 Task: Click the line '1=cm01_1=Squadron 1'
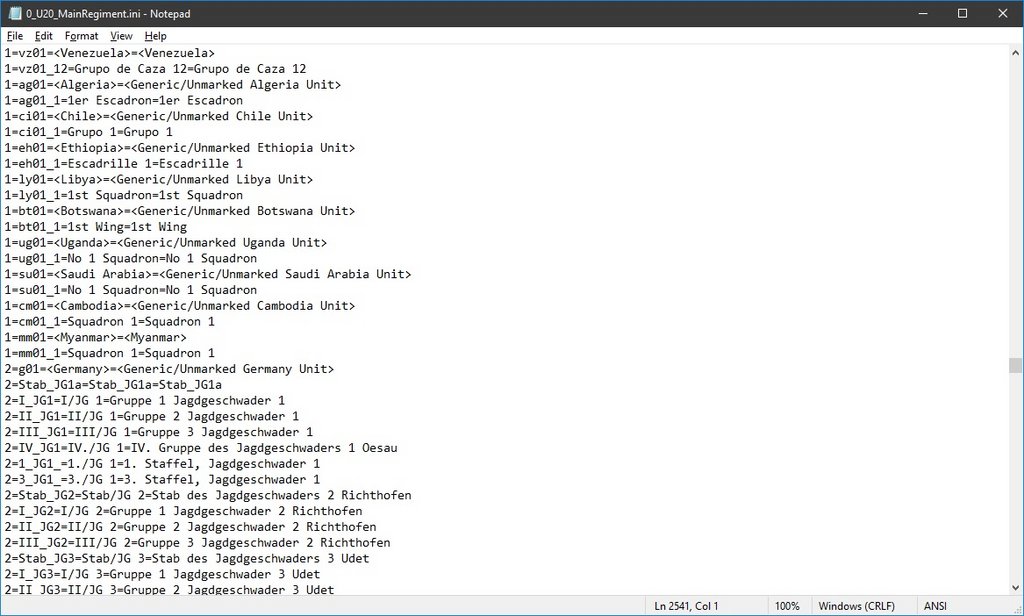point(110,321)
